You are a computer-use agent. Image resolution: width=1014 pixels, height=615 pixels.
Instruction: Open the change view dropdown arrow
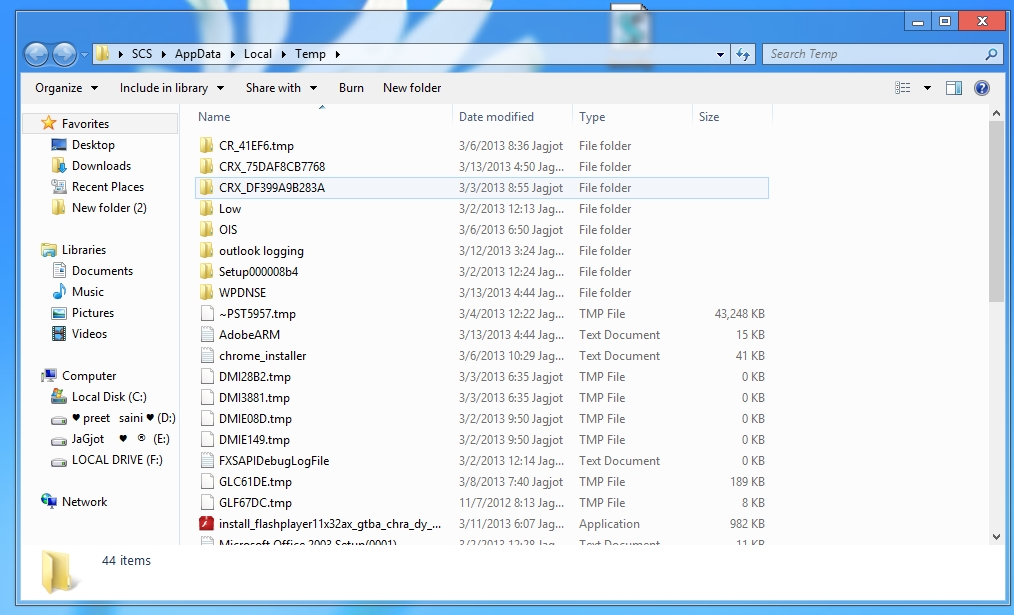point(925,88)
